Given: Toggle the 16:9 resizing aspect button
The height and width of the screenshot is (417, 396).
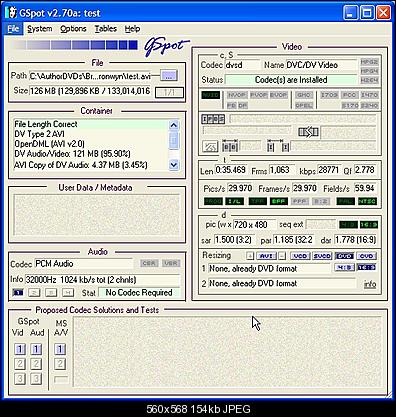Looking at the screenshot, I should 367,267.
